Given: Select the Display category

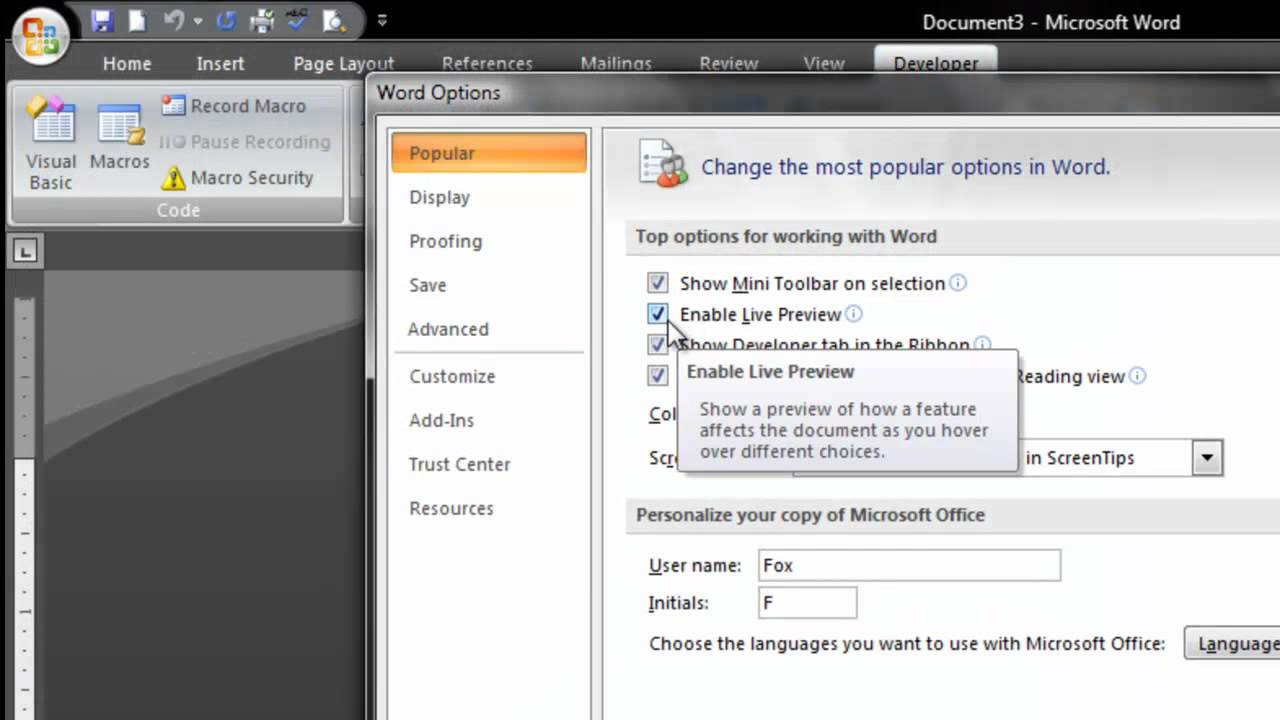Looking at the screenshot, I should (489, 197).
